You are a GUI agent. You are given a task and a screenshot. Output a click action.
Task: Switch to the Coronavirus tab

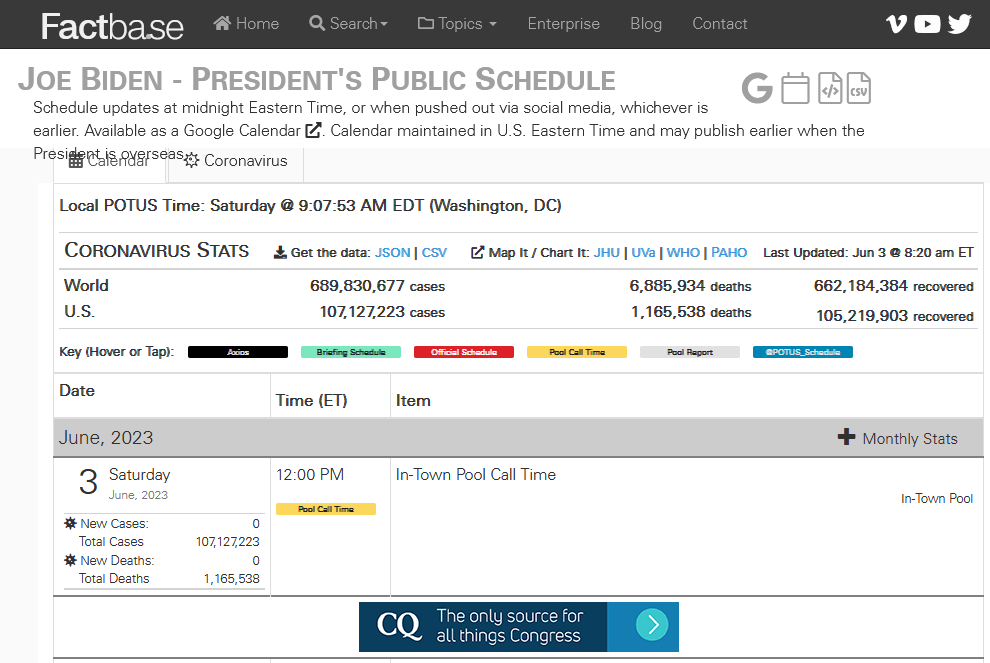(236, 160)
